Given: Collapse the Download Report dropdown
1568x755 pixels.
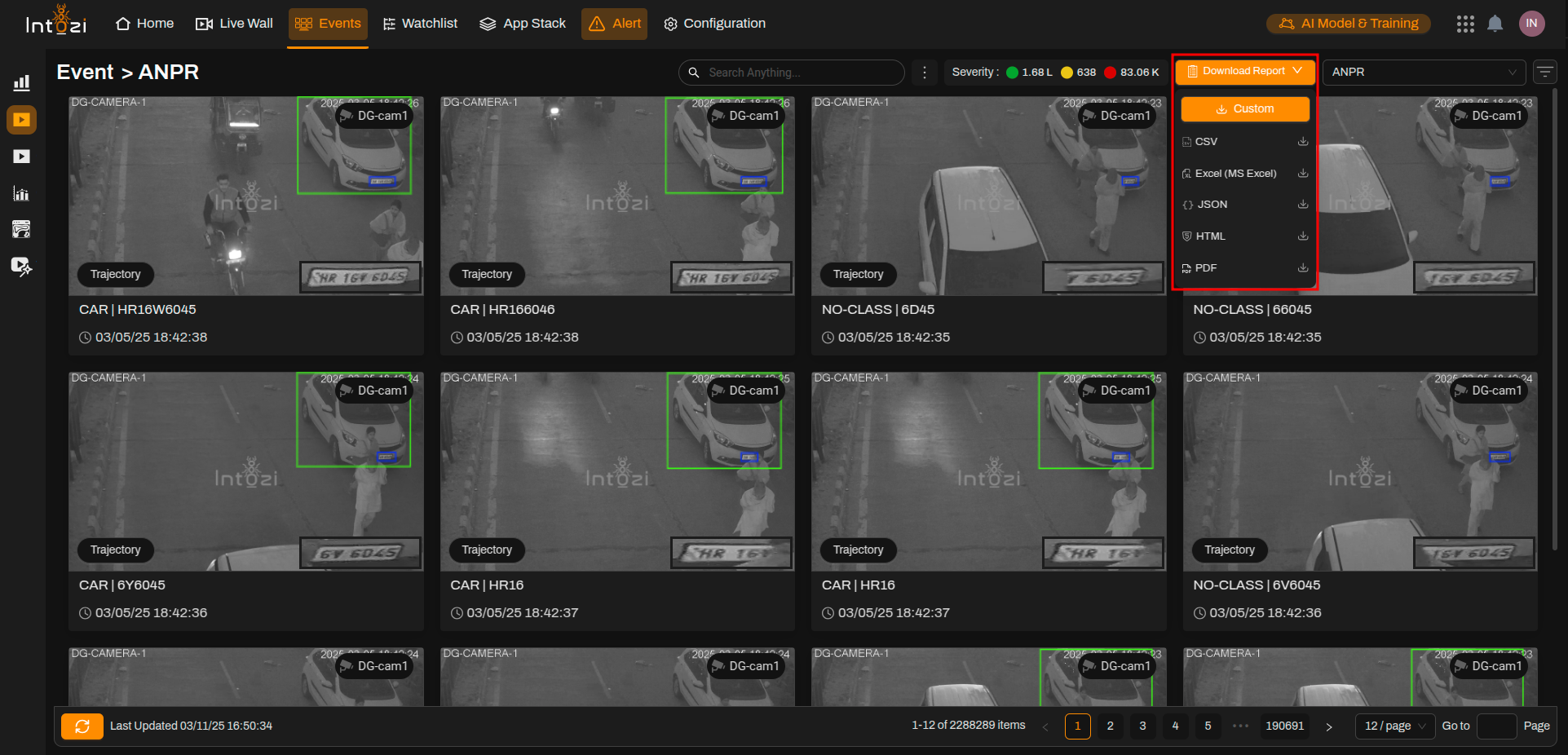Looking at the screenshot, I should 1244,71.
